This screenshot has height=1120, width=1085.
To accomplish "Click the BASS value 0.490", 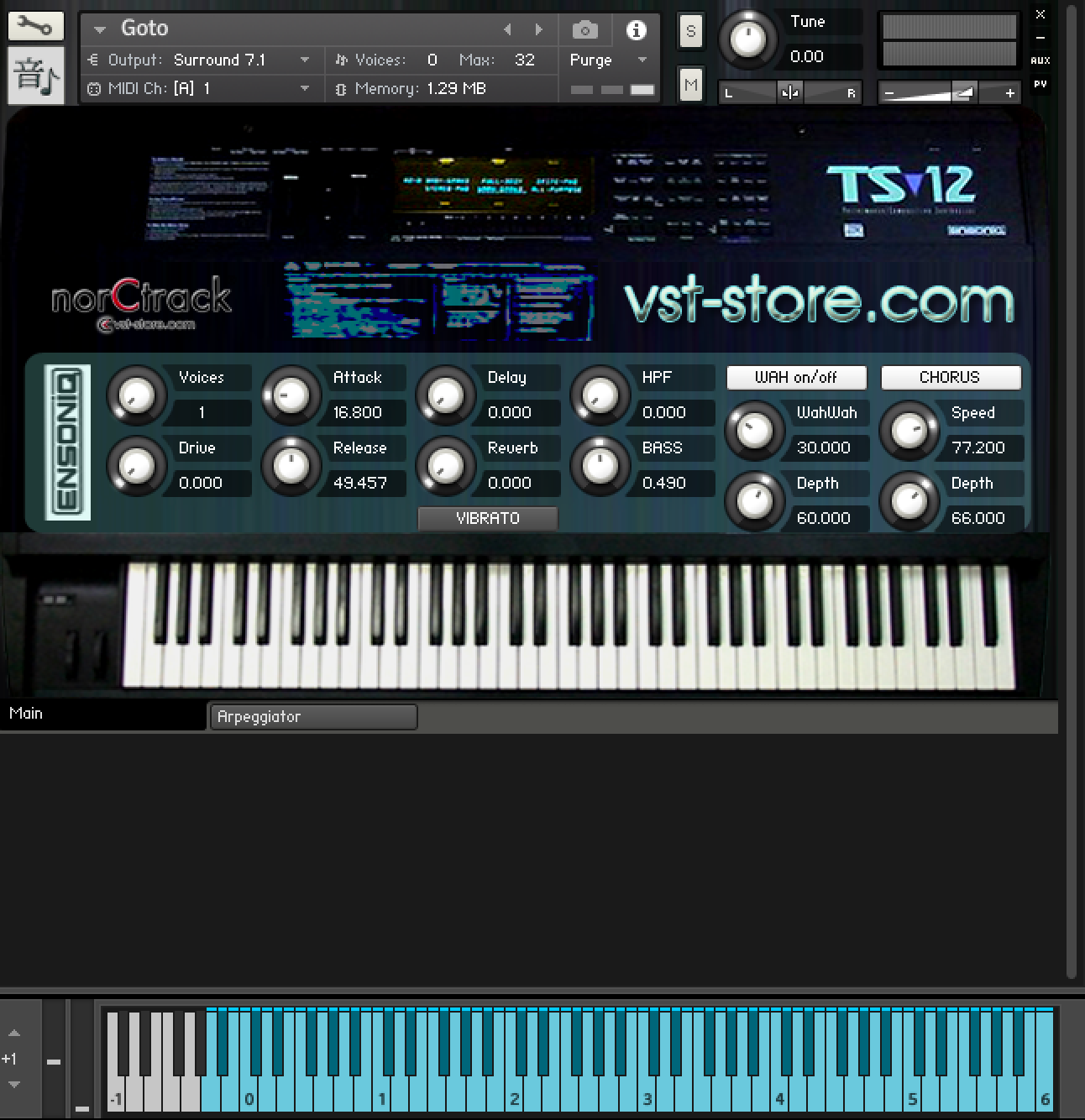I will (664, 483).
